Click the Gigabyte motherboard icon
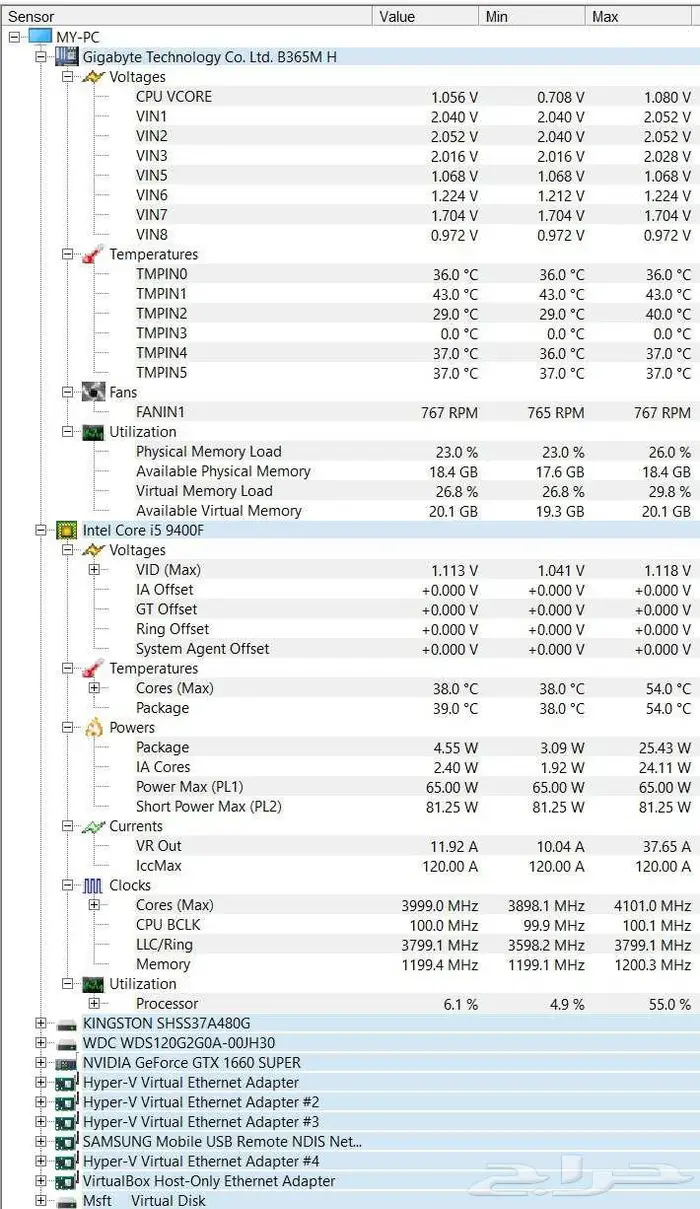This screenshot has width=700, height=1209. pos(67,57)
